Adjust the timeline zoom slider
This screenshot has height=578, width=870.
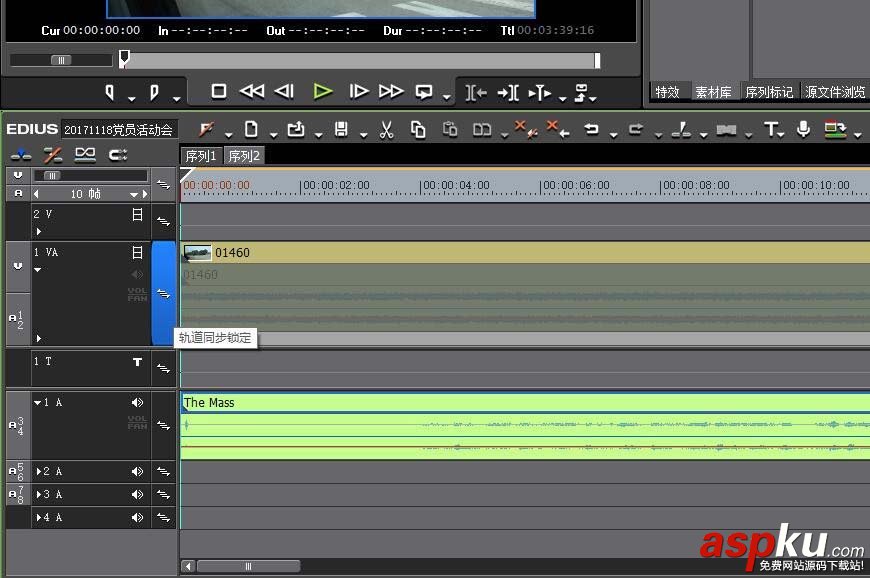[52, 176]
